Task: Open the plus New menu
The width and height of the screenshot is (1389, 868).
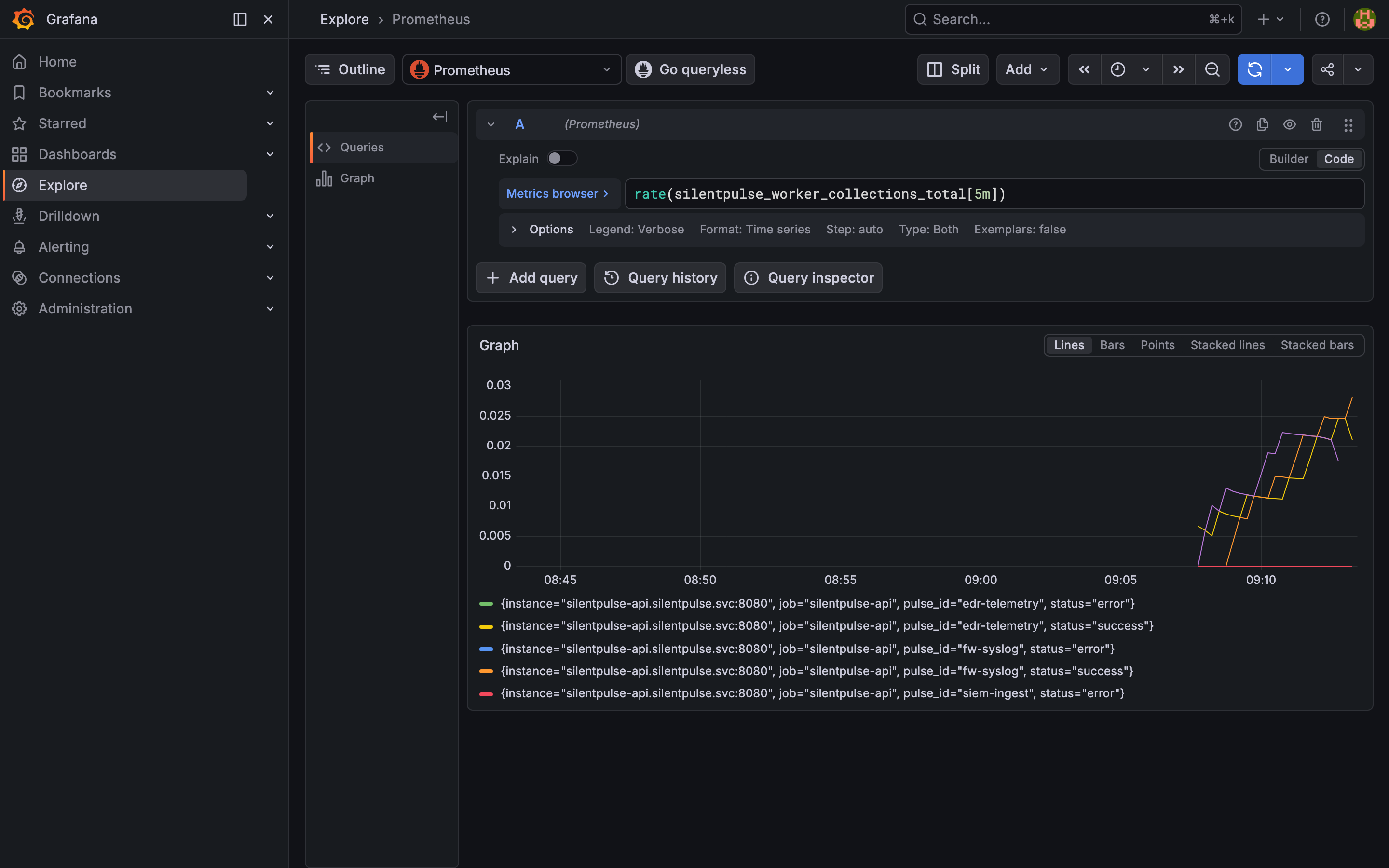Action: pos(1270,19)
